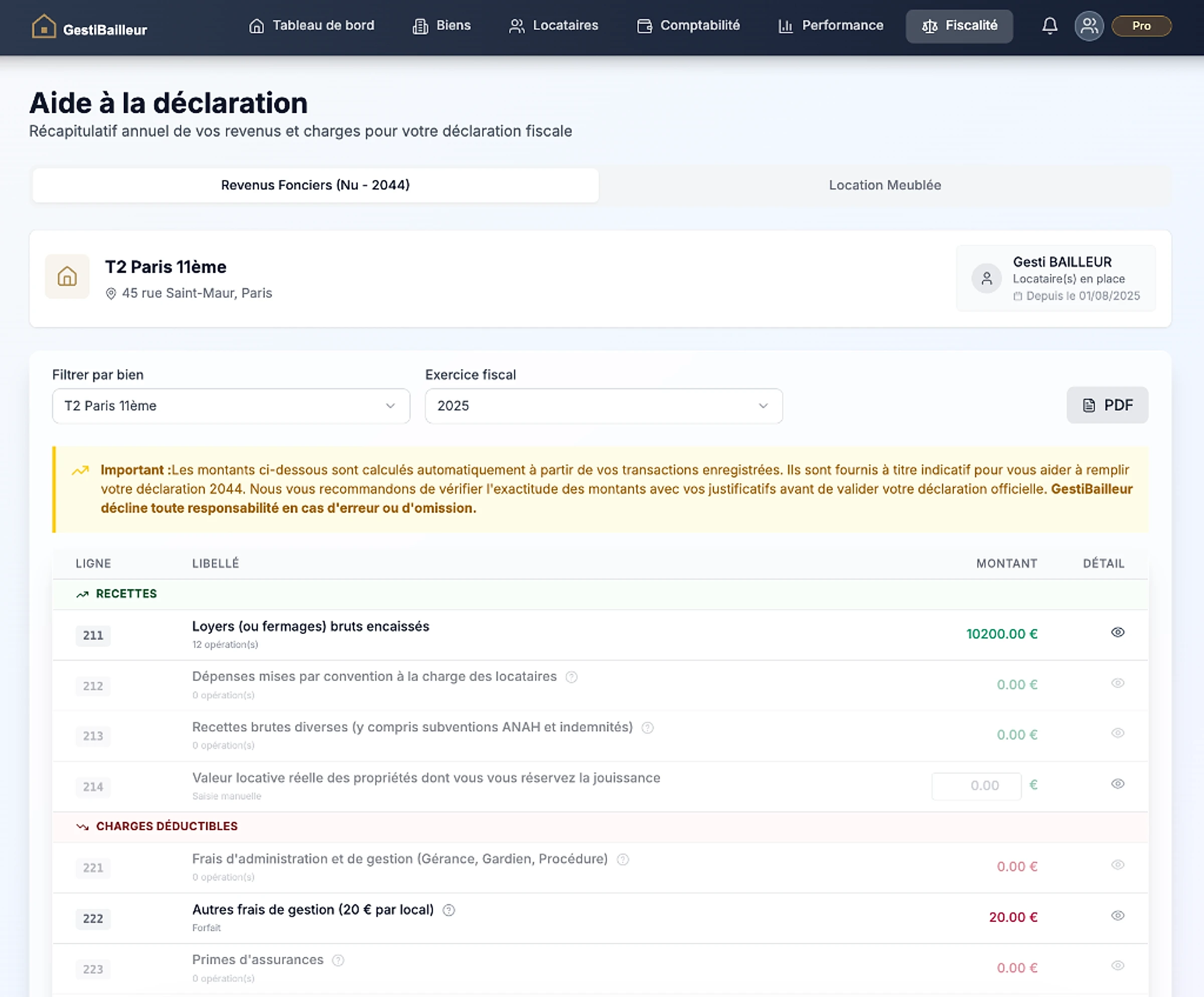Click the location pin beside 45 rue Saint-Maur
The height and width of the screenshot is (997, 1204).
tap(111, 294)
